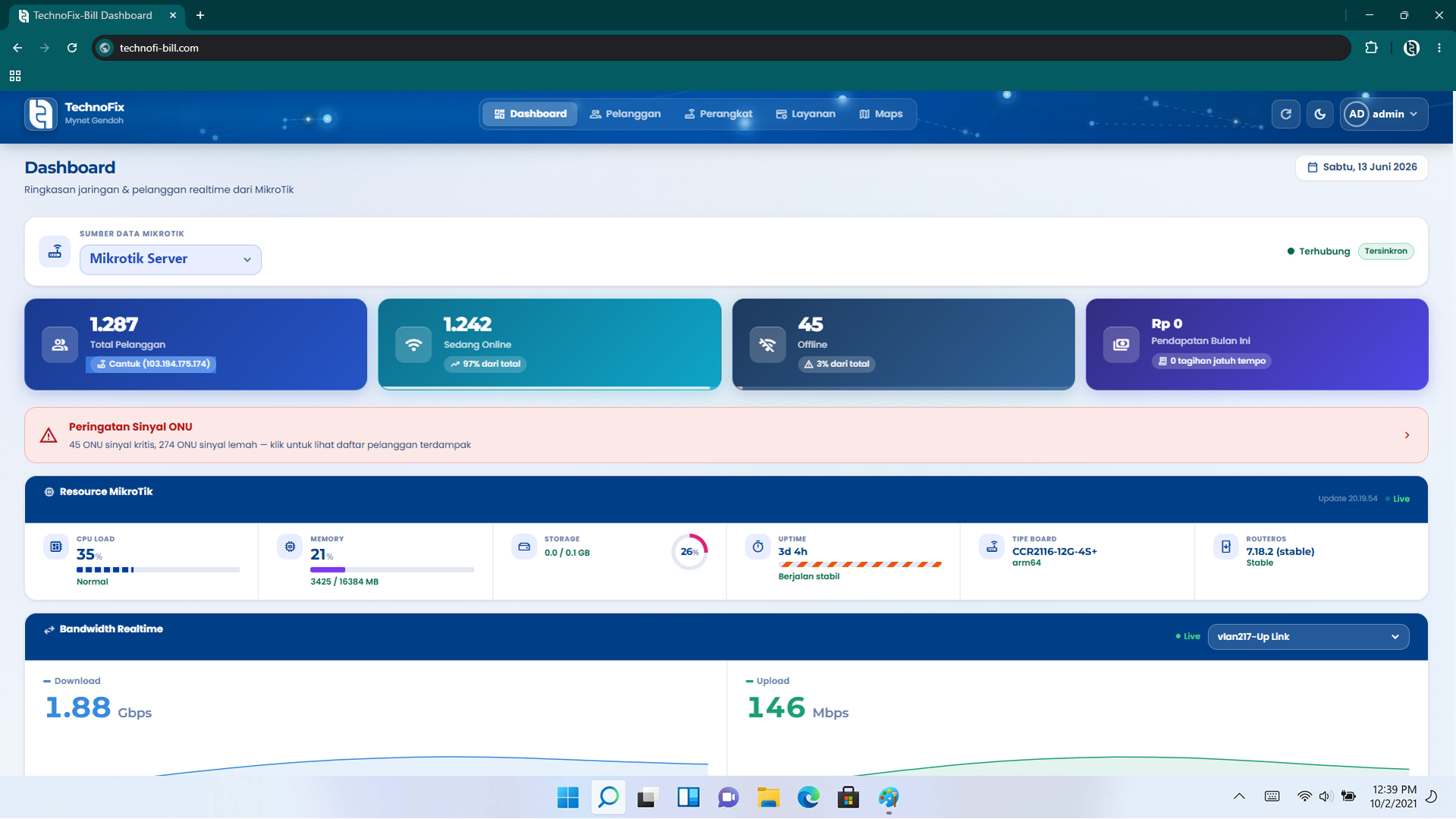Click the Sedang Online wifi icon

(x=413, y=345)
